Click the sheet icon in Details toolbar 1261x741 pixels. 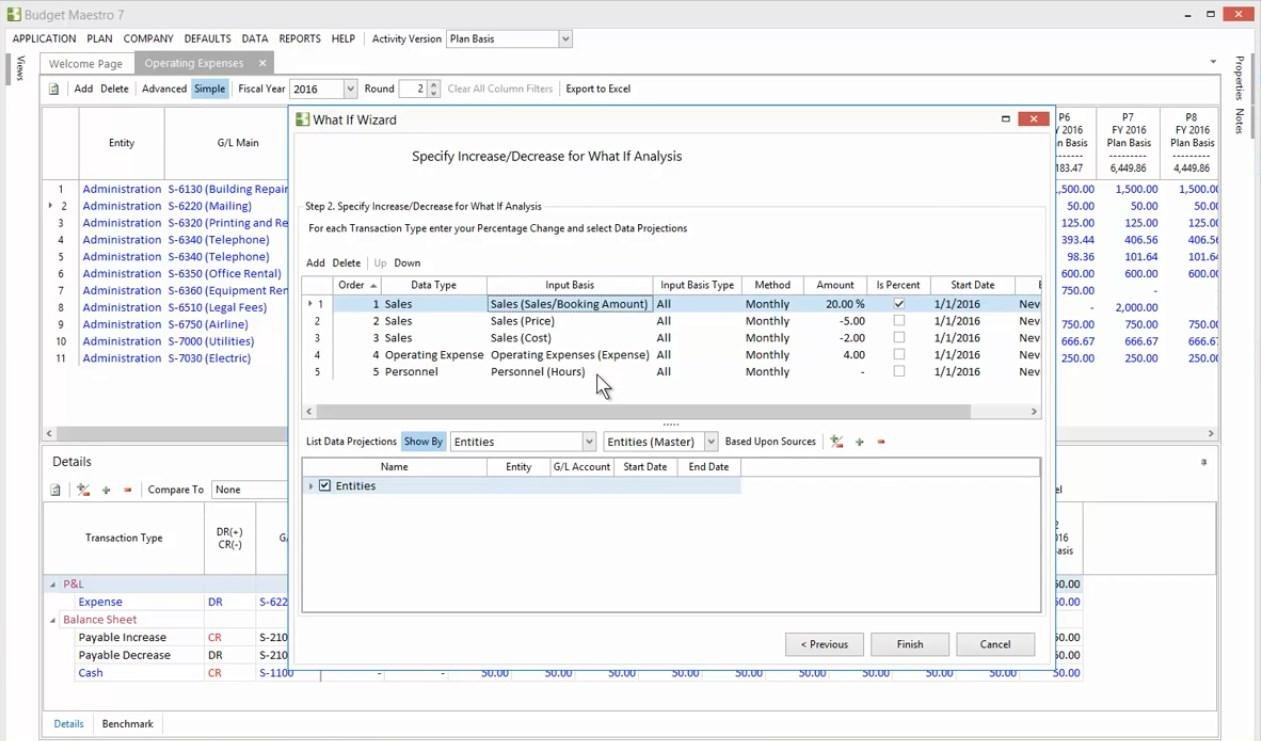pyautogui.click(x=55, y=490)
